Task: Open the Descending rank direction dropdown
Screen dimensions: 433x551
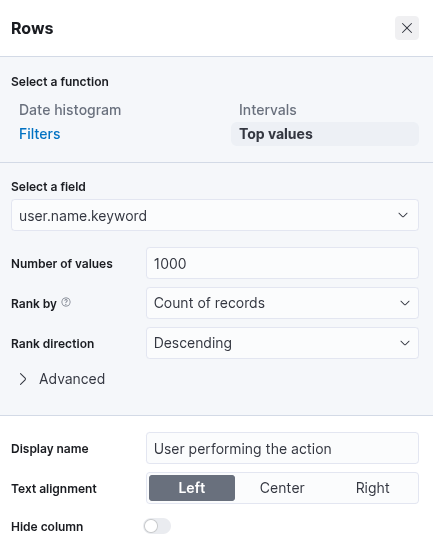Action: (x=282, y=343)
